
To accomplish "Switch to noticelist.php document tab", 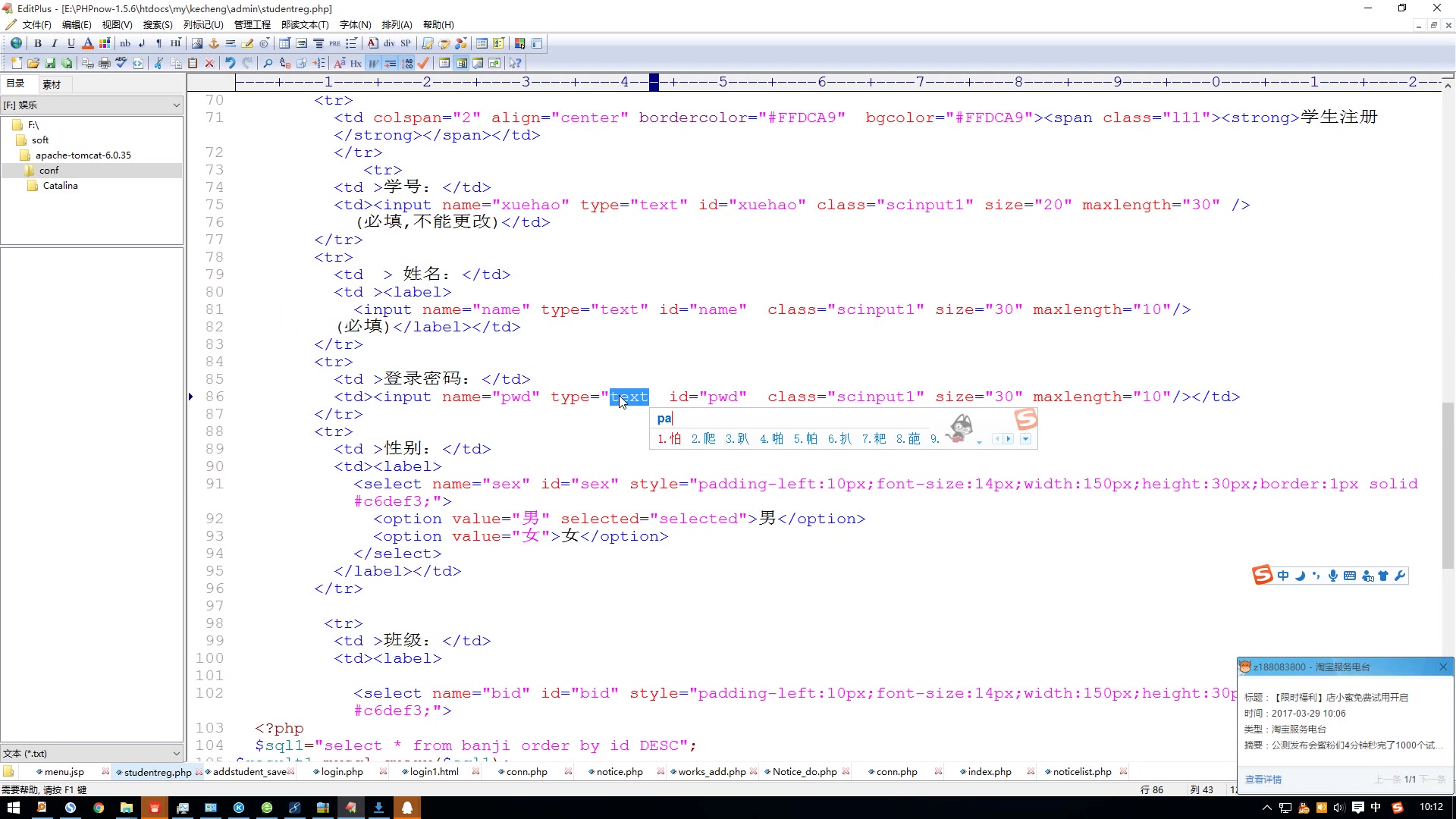I will click(x=1082, y=771).
